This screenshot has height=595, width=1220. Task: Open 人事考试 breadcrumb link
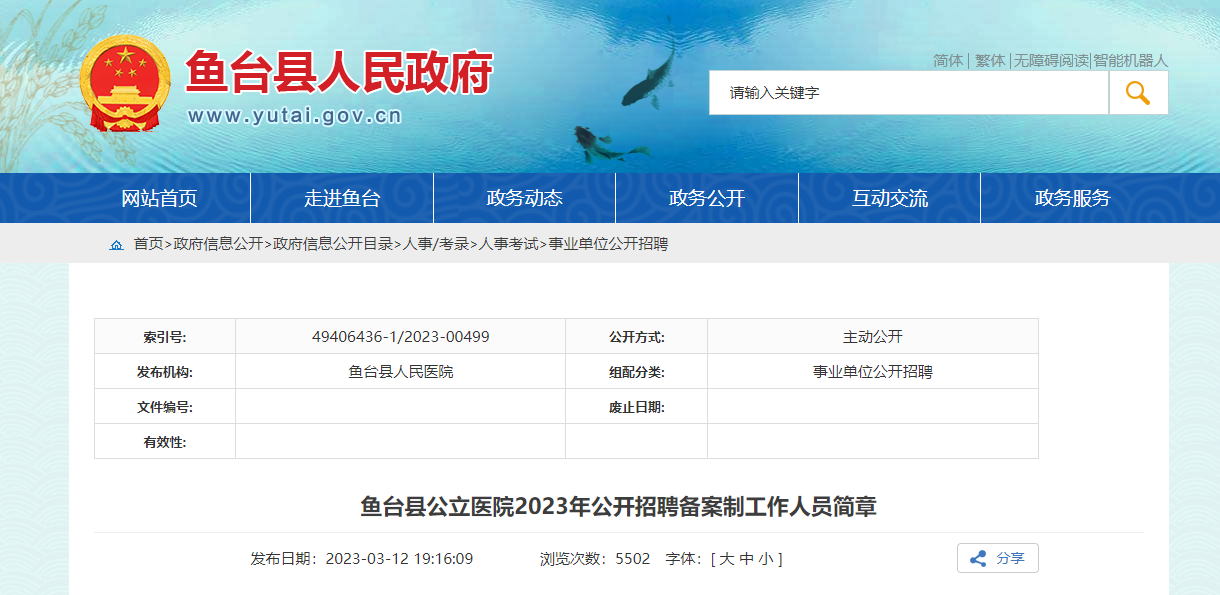[508, 244]
